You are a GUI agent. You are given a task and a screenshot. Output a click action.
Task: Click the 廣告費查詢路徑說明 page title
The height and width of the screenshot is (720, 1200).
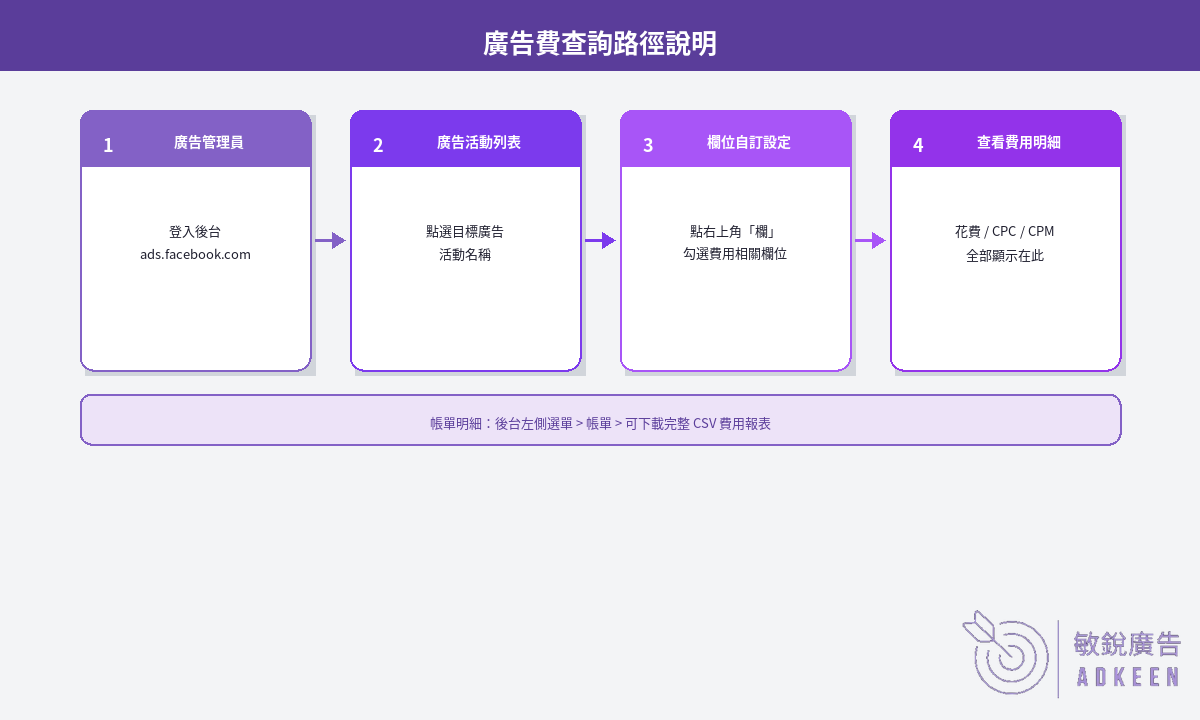coord(600,44)
